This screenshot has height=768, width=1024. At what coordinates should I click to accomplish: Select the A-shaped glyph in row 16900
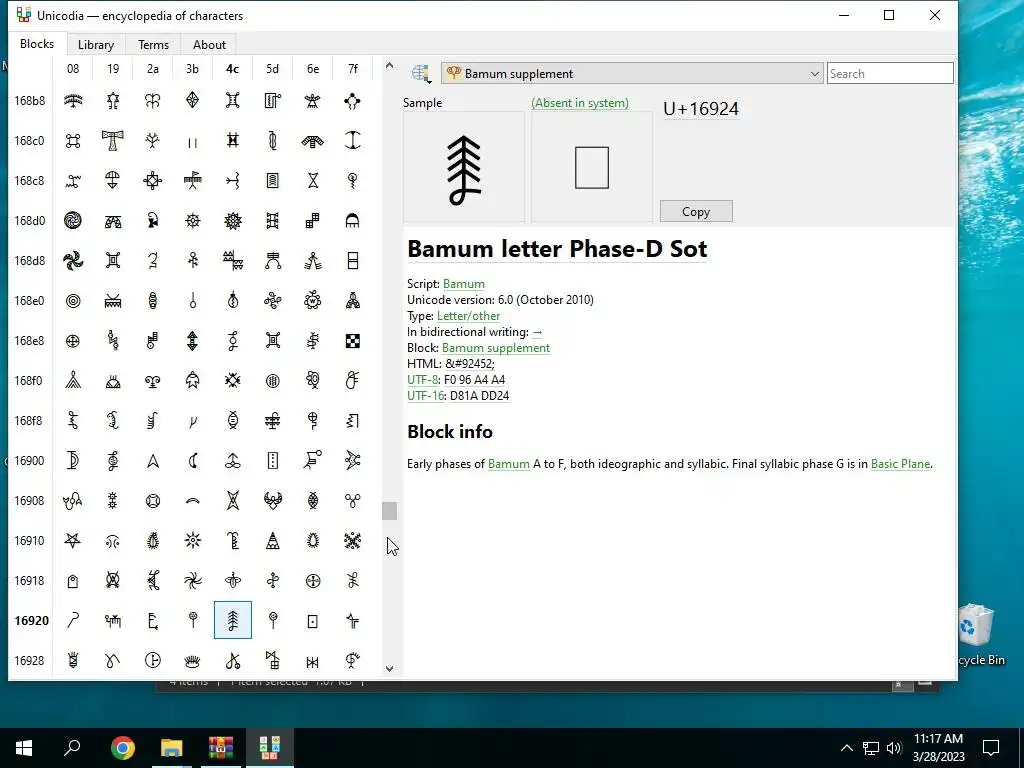pos(153,460)
